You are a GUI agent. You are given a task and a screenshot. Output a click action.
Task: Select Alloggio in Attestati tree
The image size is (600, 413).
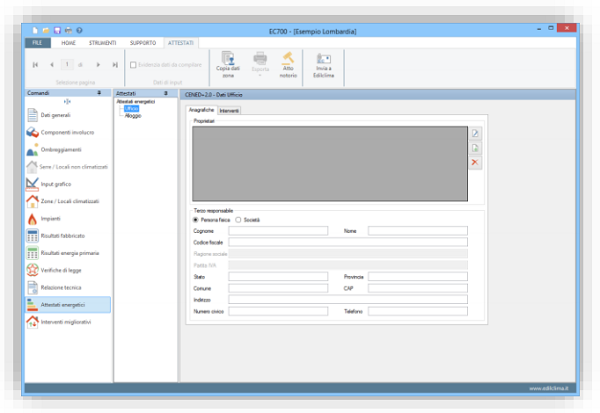point(133,116)
